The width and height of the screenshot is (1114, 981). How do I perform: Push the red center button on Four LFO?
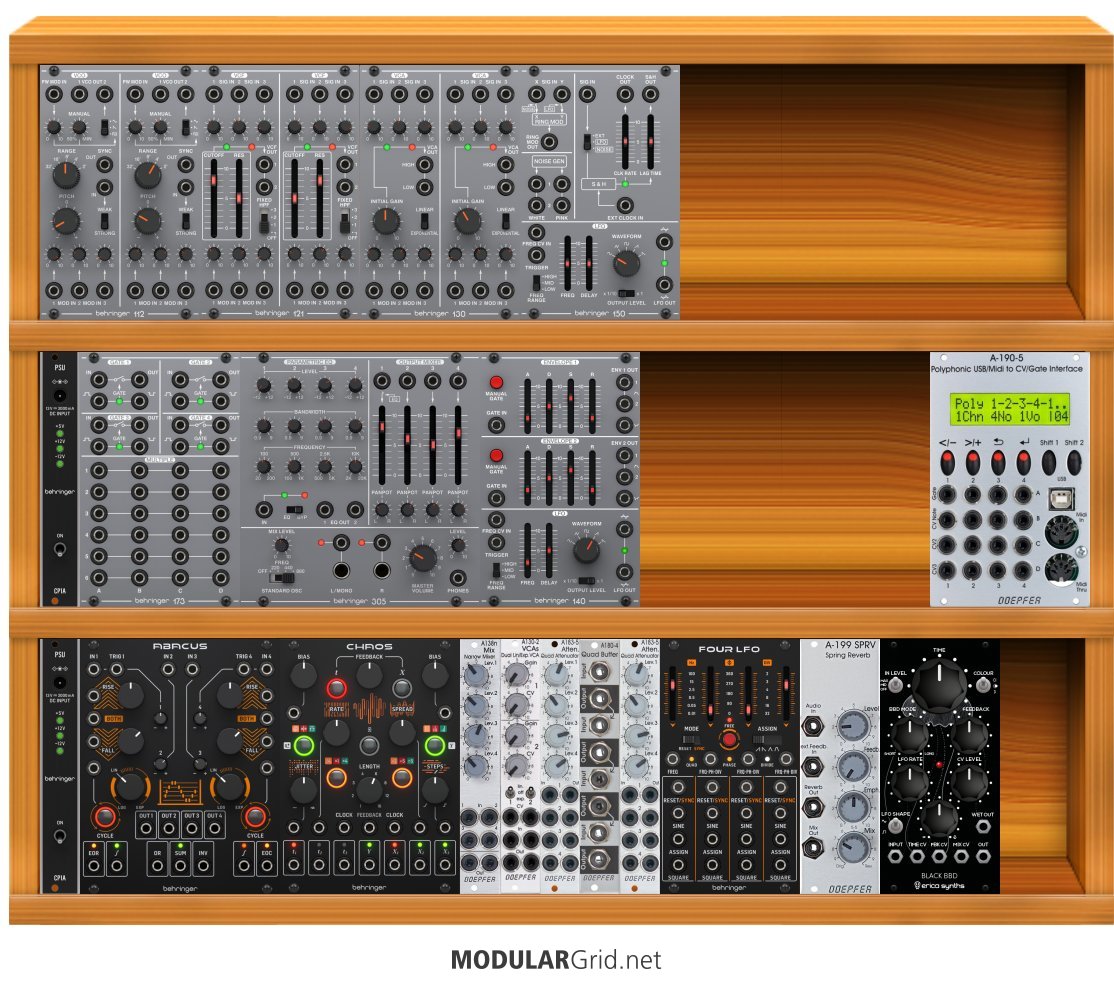pos(728,739)
